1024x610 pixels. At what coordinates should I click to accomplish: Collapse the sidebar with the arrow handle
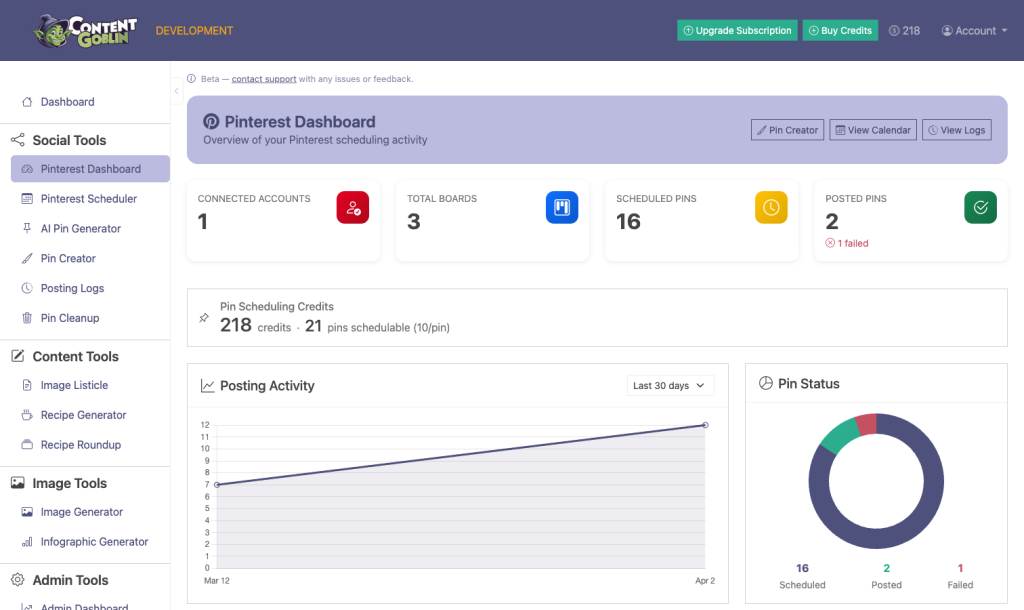pos(177,91)
